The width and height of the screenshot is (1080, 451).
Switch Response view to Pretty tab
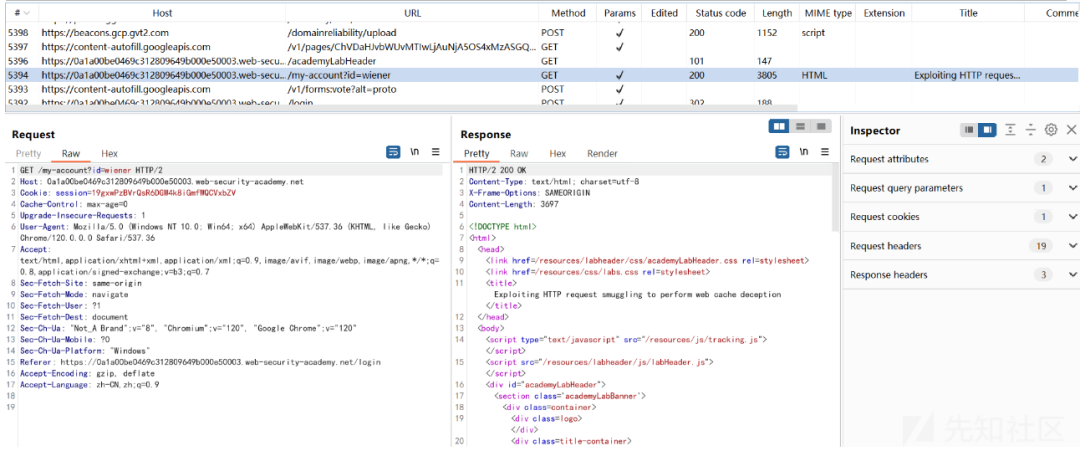[x=477, y=154]
